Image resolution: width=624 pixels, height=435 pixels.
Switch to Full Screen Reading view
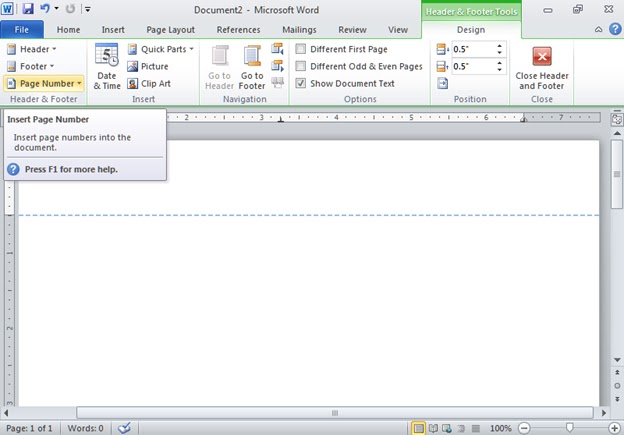click(433, 428)
